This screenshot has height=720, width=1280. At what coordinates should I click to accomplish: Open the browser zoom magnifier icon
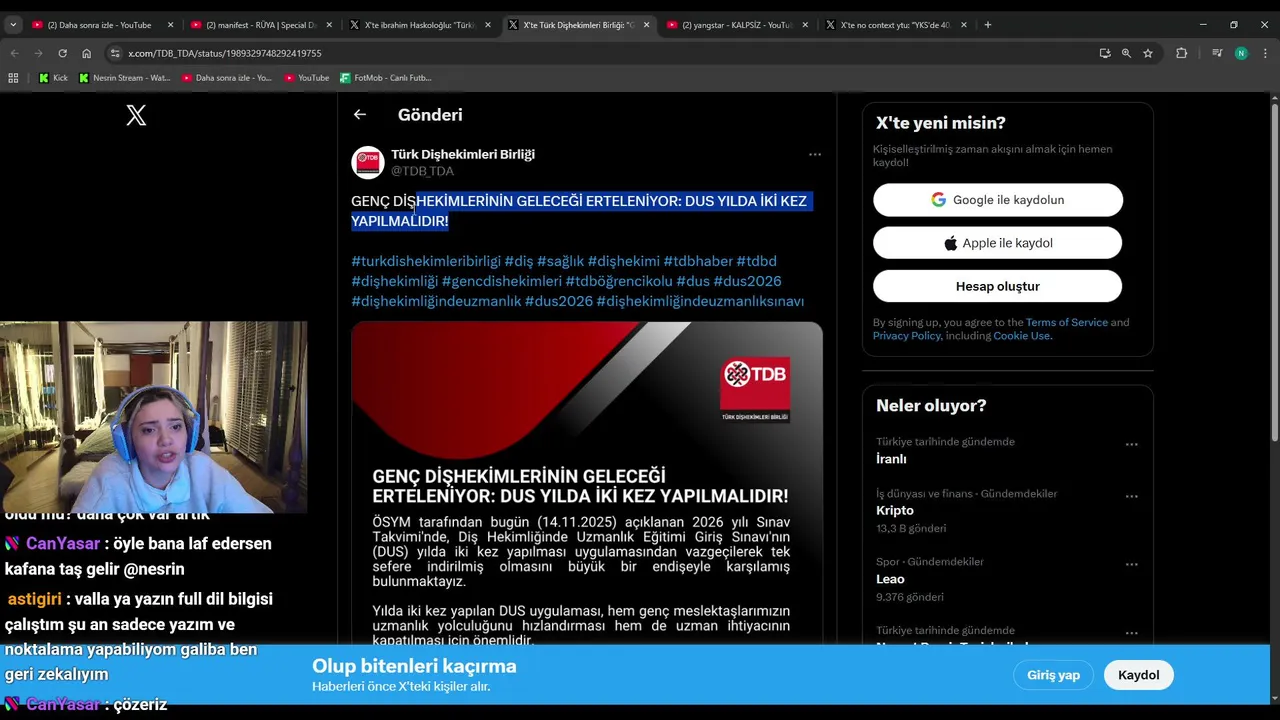coord(1126,53)
